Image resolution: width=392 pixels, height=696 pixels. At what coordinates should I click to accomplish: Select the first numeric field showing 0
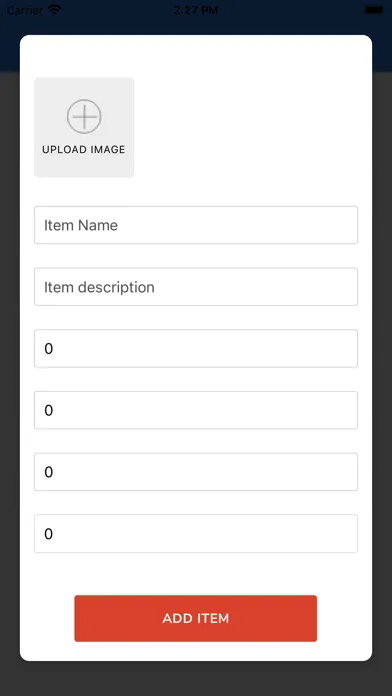pos(196,348)
